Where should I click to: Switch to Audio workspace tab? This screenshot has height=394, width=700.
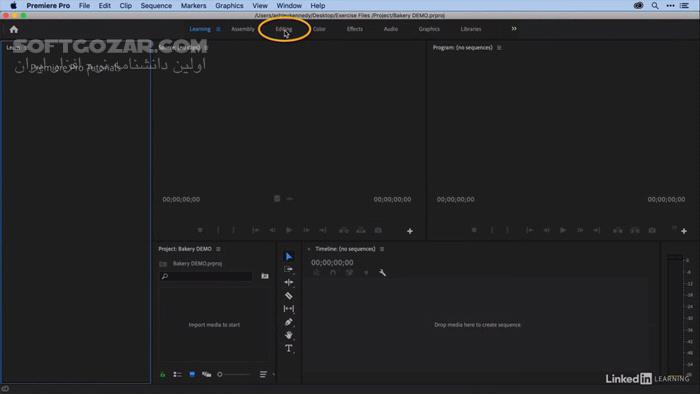391,29
